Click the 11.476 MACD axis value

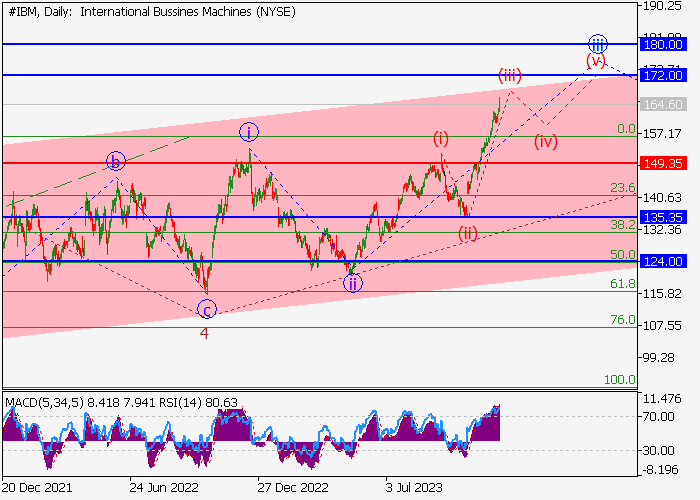pos(662,399)
